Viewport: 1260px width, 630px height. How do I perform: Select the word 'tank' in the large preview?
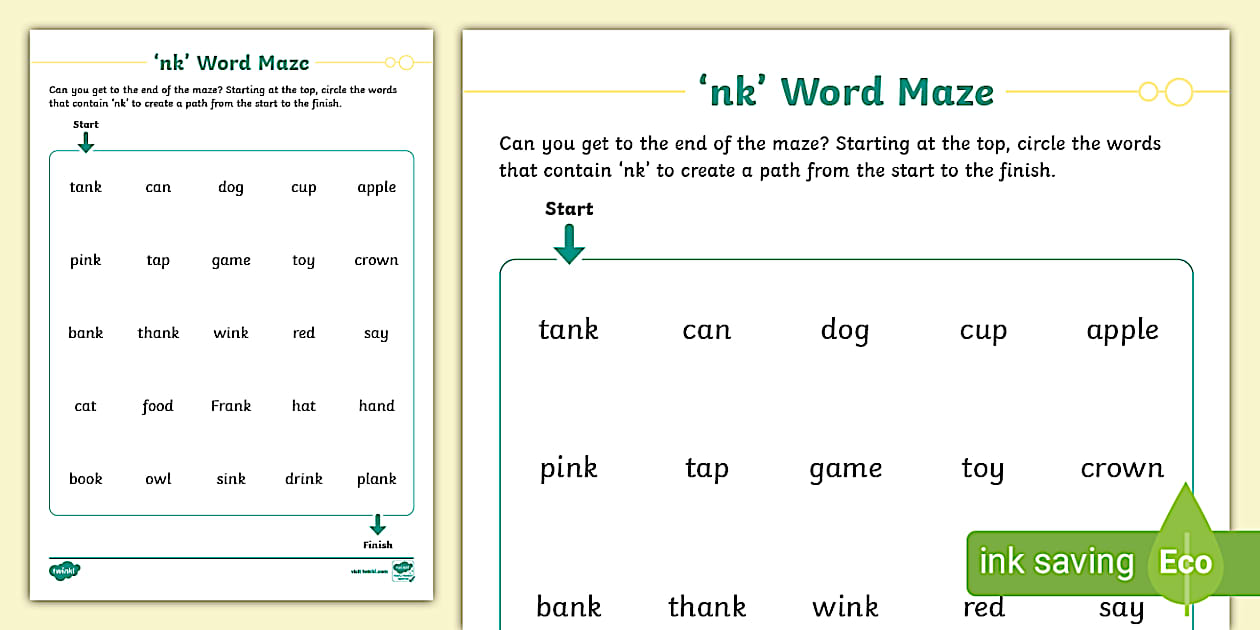568,329
